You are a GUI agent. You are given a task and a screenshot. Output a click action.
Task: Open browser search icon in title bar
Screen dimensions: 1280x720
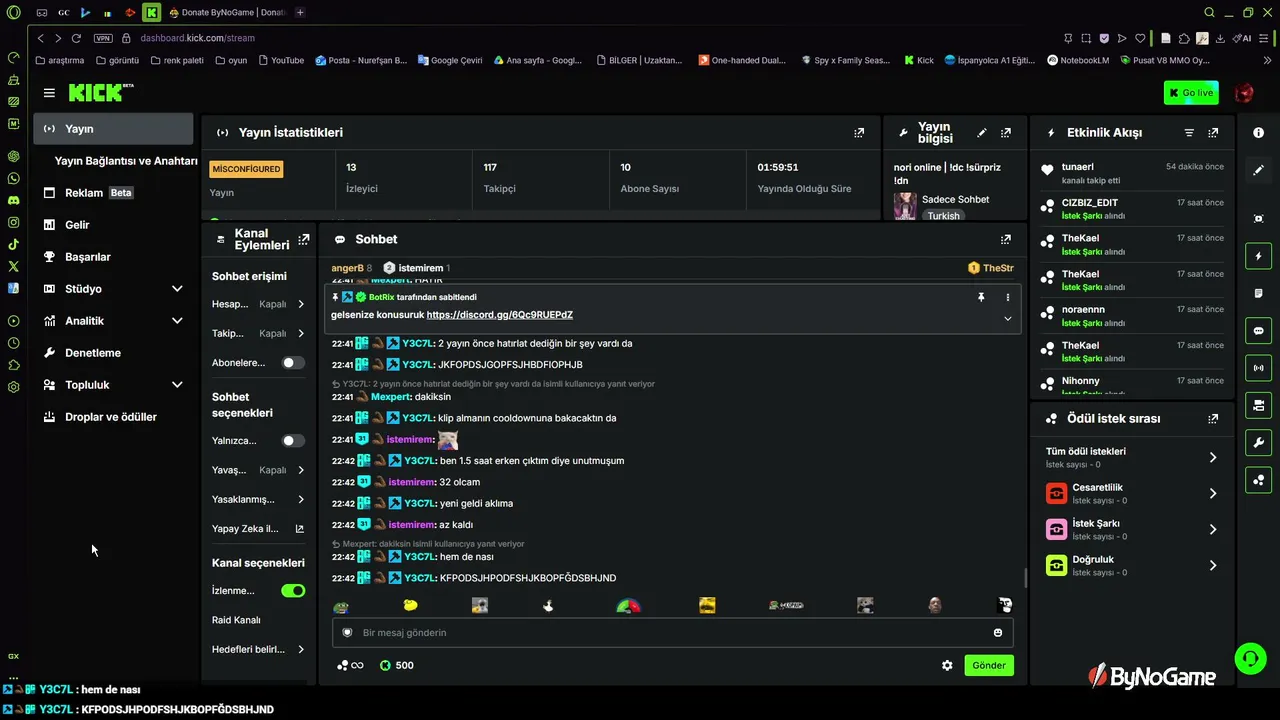[x=1209, y=12]
